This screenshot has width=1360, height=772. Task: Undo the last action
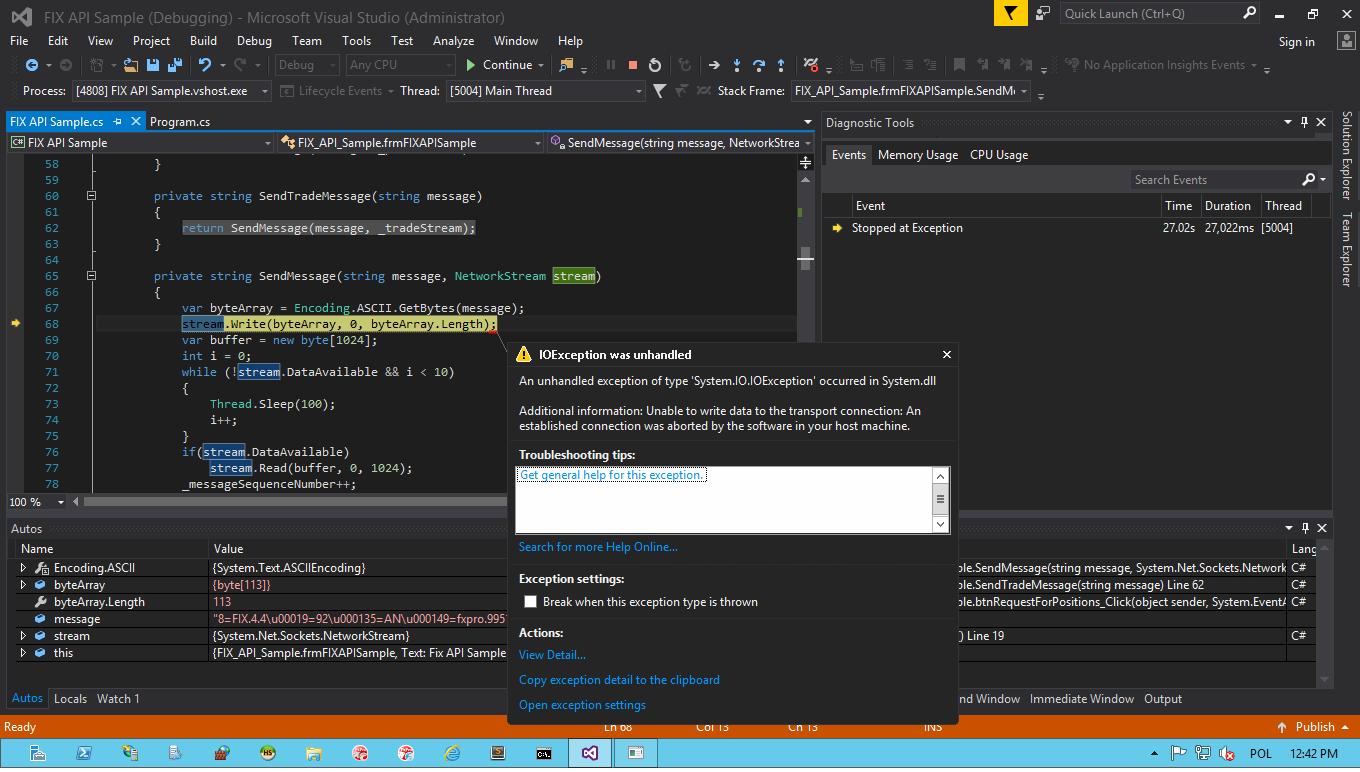(x=205, y=65)
